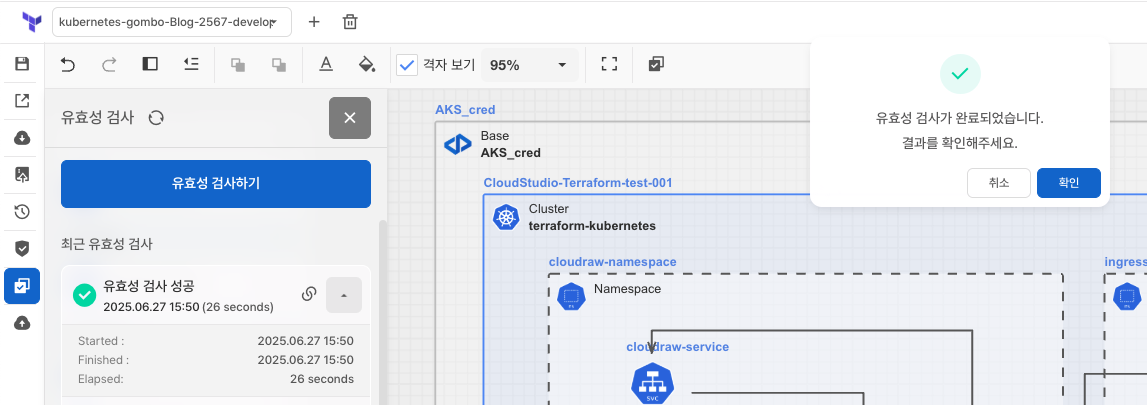Open the fill color bucket tool
This screenshot has height=405, width=1147.
367,64
